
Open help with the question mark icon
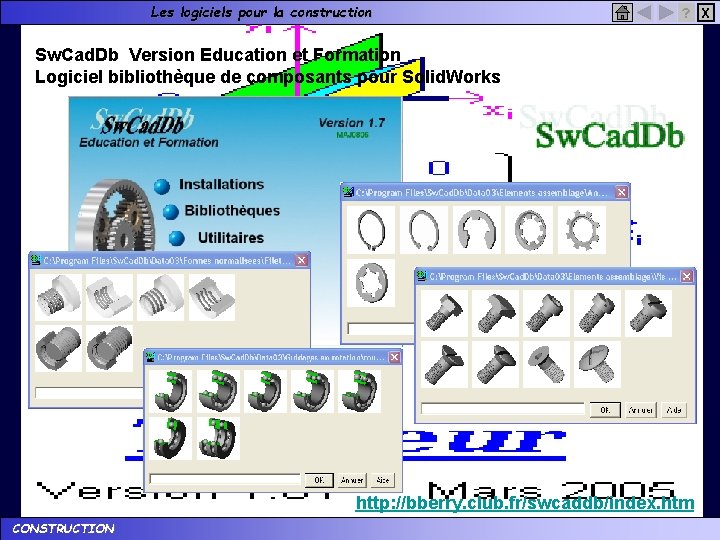point(686,12)
